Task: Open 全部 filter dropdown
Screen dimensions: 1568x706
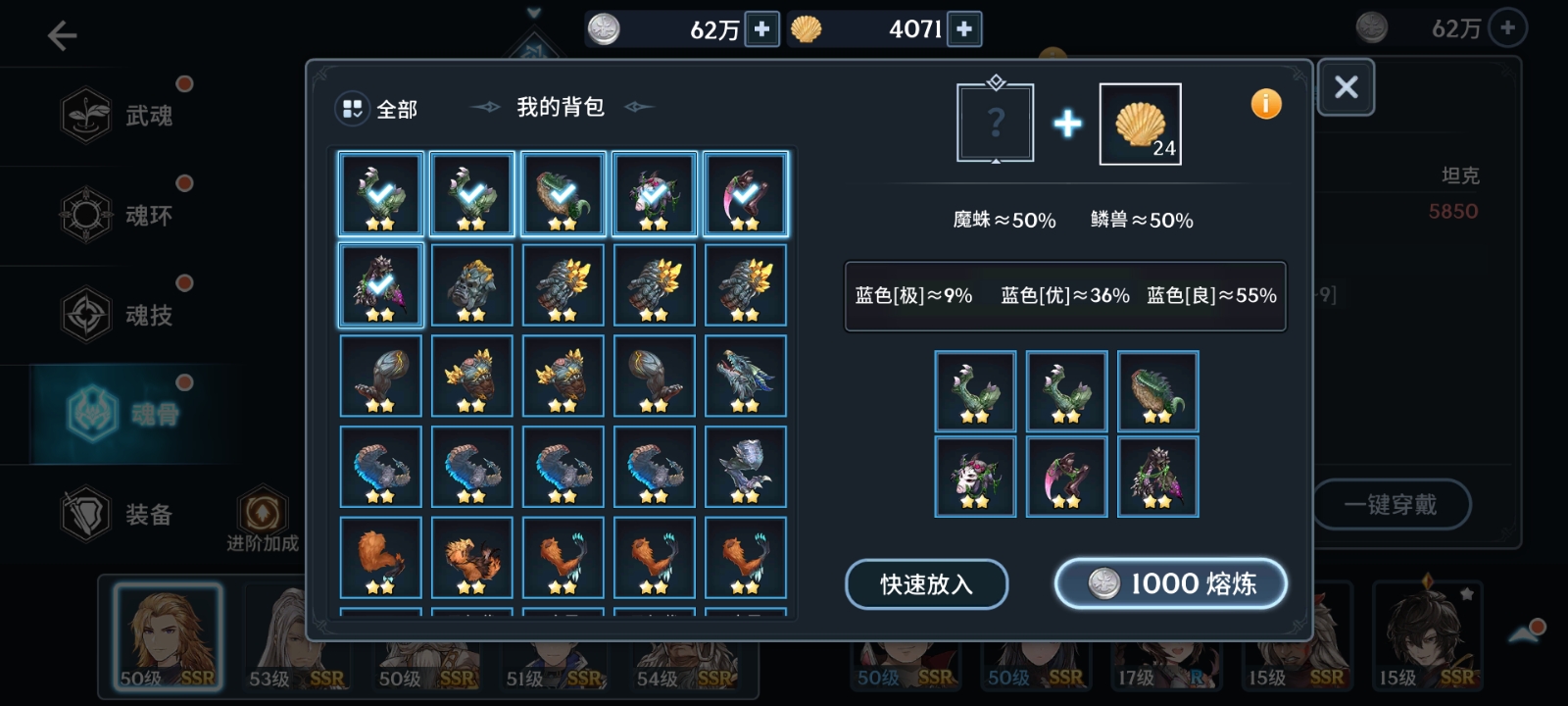Action: (377, 109)
